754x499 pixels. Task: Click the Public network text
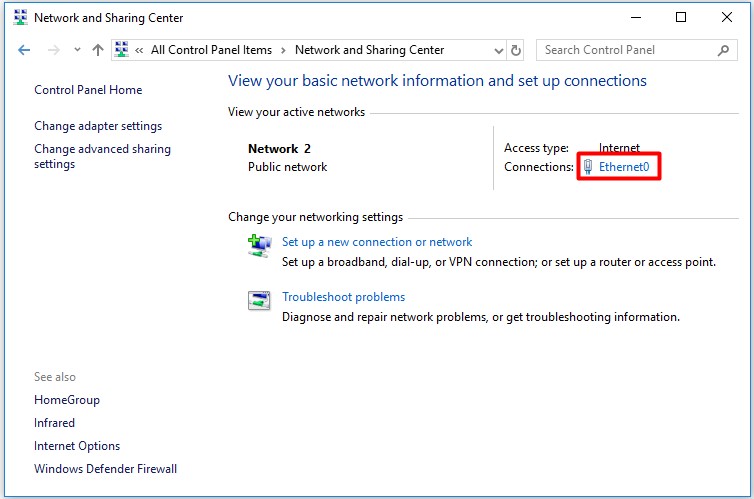click(287, 167)
